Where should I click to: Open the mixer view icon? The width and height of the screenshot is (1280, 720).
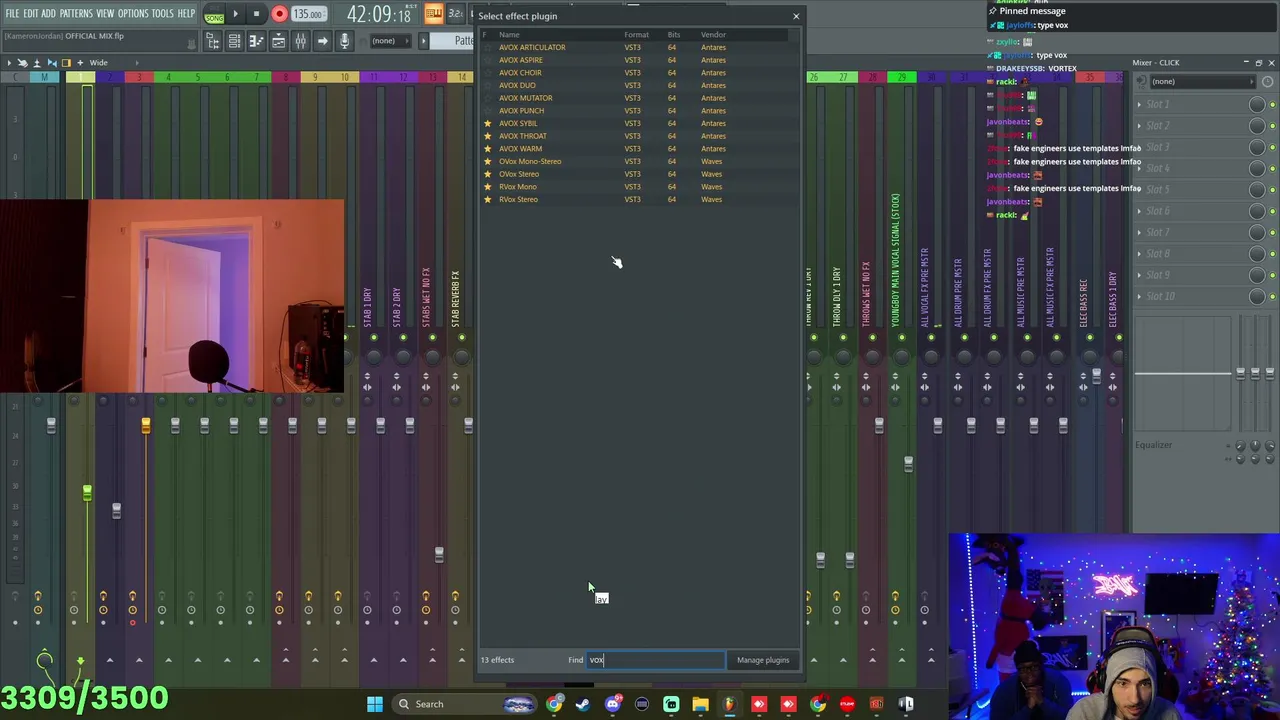pos(300,41)
